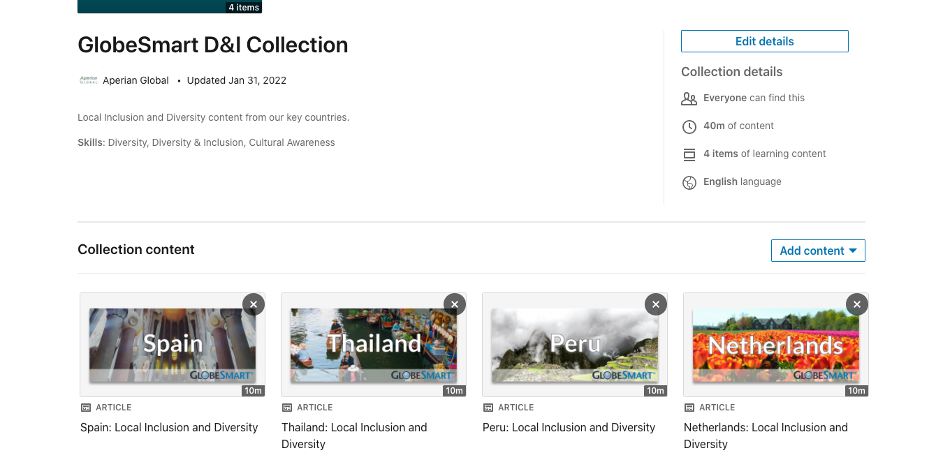
Task: Click the globe icon beside English language
Action: point(689,183)
